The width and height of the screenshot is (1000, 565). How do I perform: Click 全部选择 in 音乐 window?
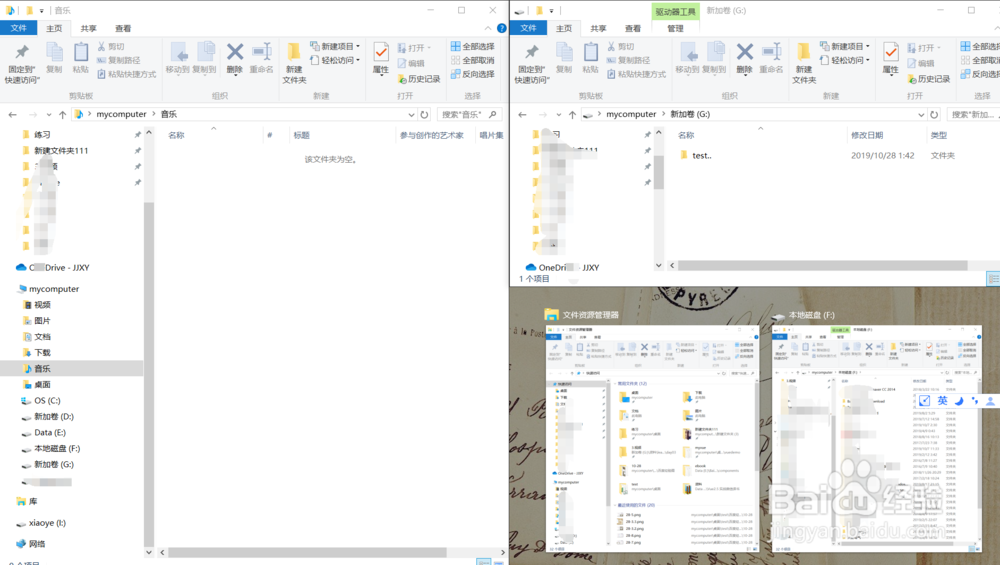click(x=473, y=47)
